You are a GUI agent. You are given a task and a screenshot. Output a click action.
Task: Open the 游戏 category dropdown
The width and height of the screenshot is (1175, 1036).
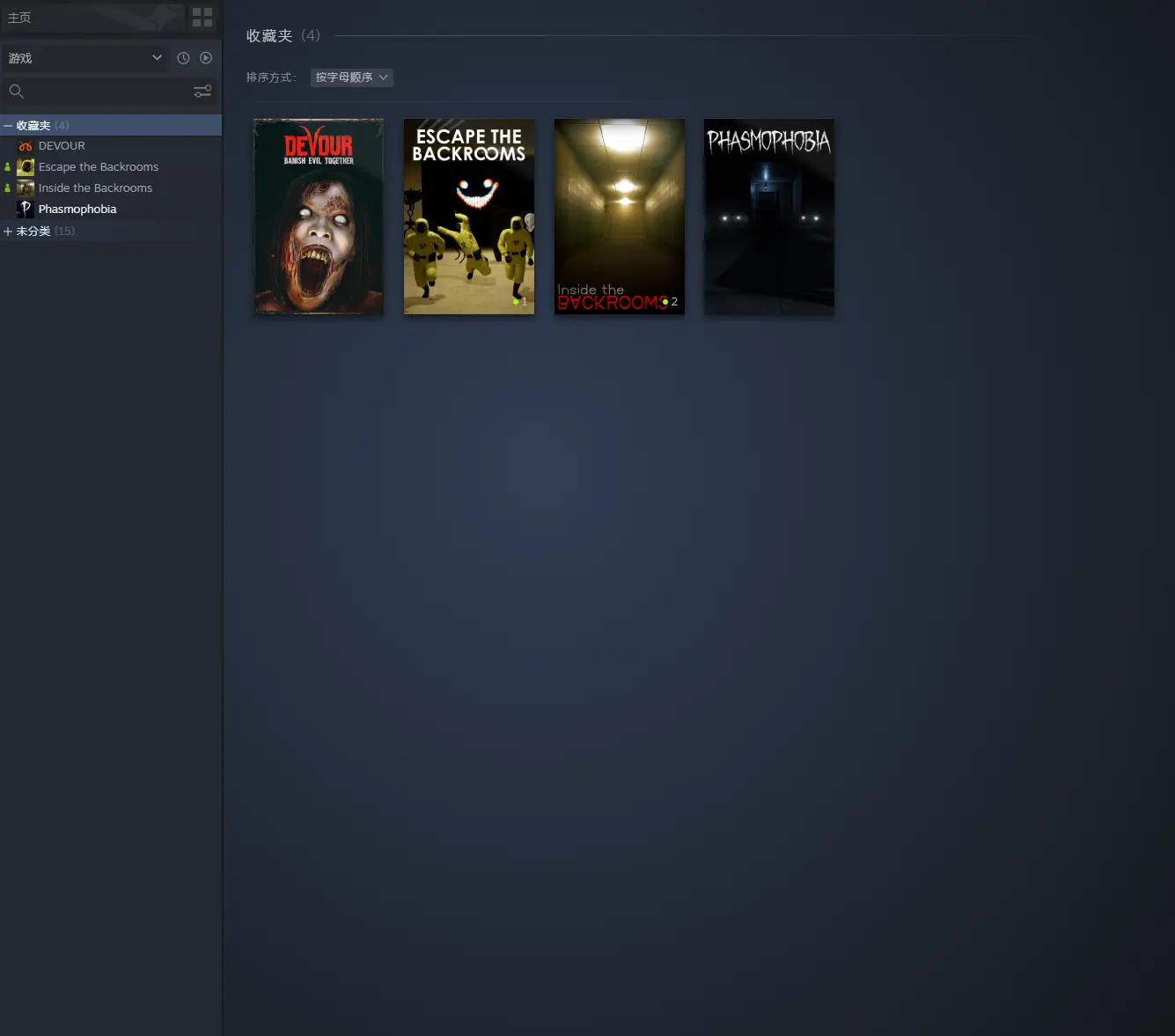85,58
